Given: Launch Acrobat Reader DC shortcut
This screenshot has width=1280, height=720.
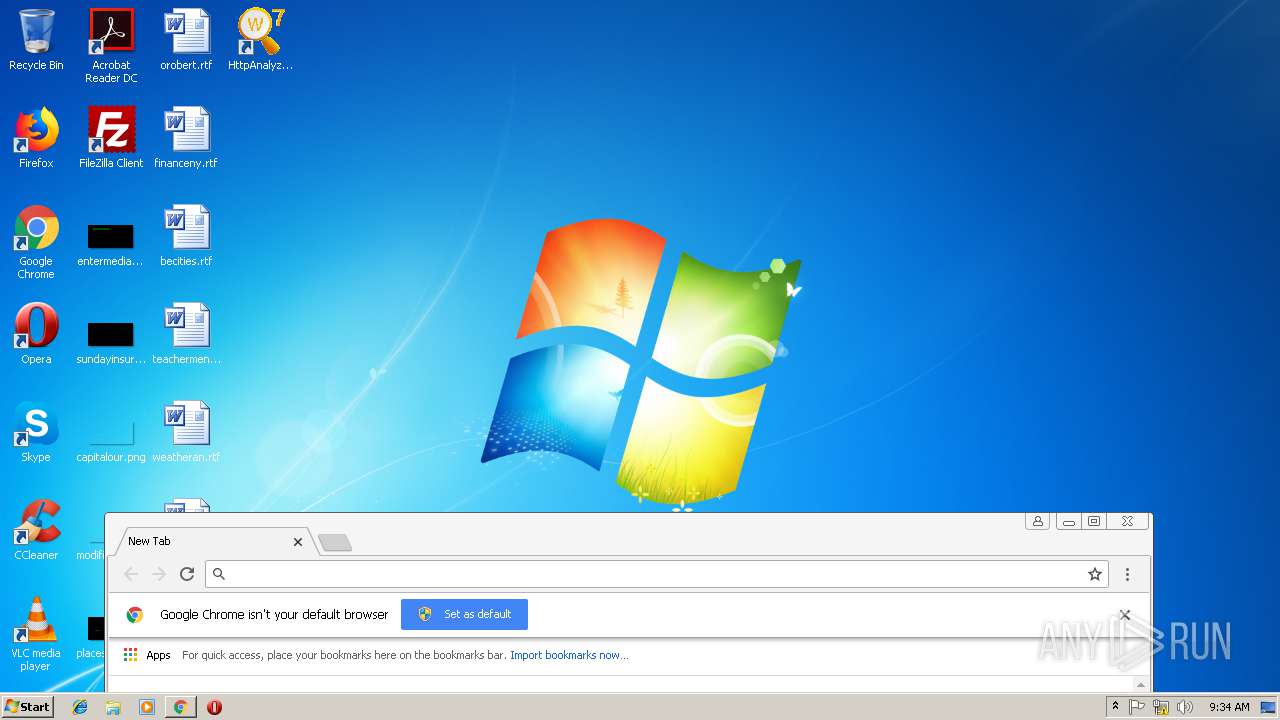Looking at the screenshot, I should click(111, 45).
